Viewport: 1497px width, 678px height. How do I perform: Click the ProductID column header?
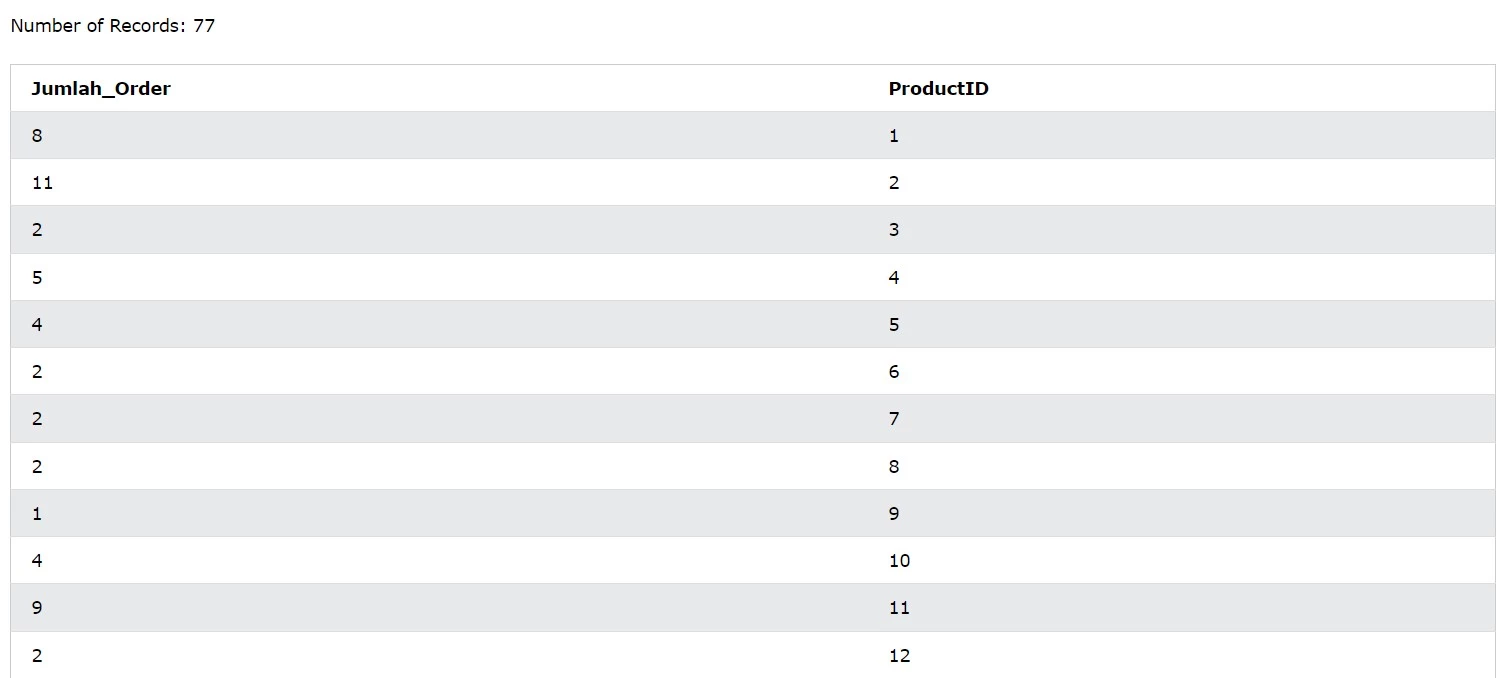point(938,89)
